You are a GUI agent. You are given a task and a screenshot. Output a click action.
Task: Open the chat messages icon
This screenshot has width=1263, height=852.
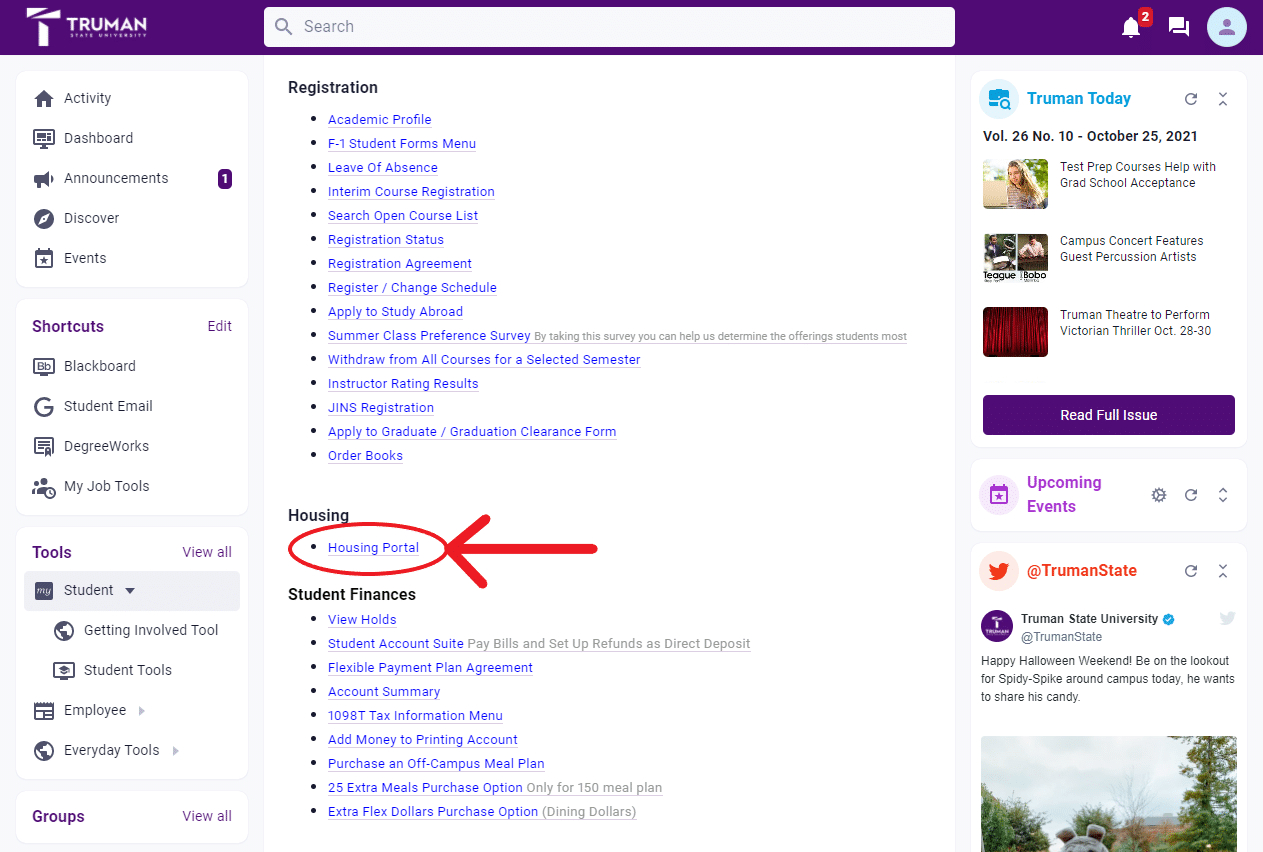point(1179,27)
